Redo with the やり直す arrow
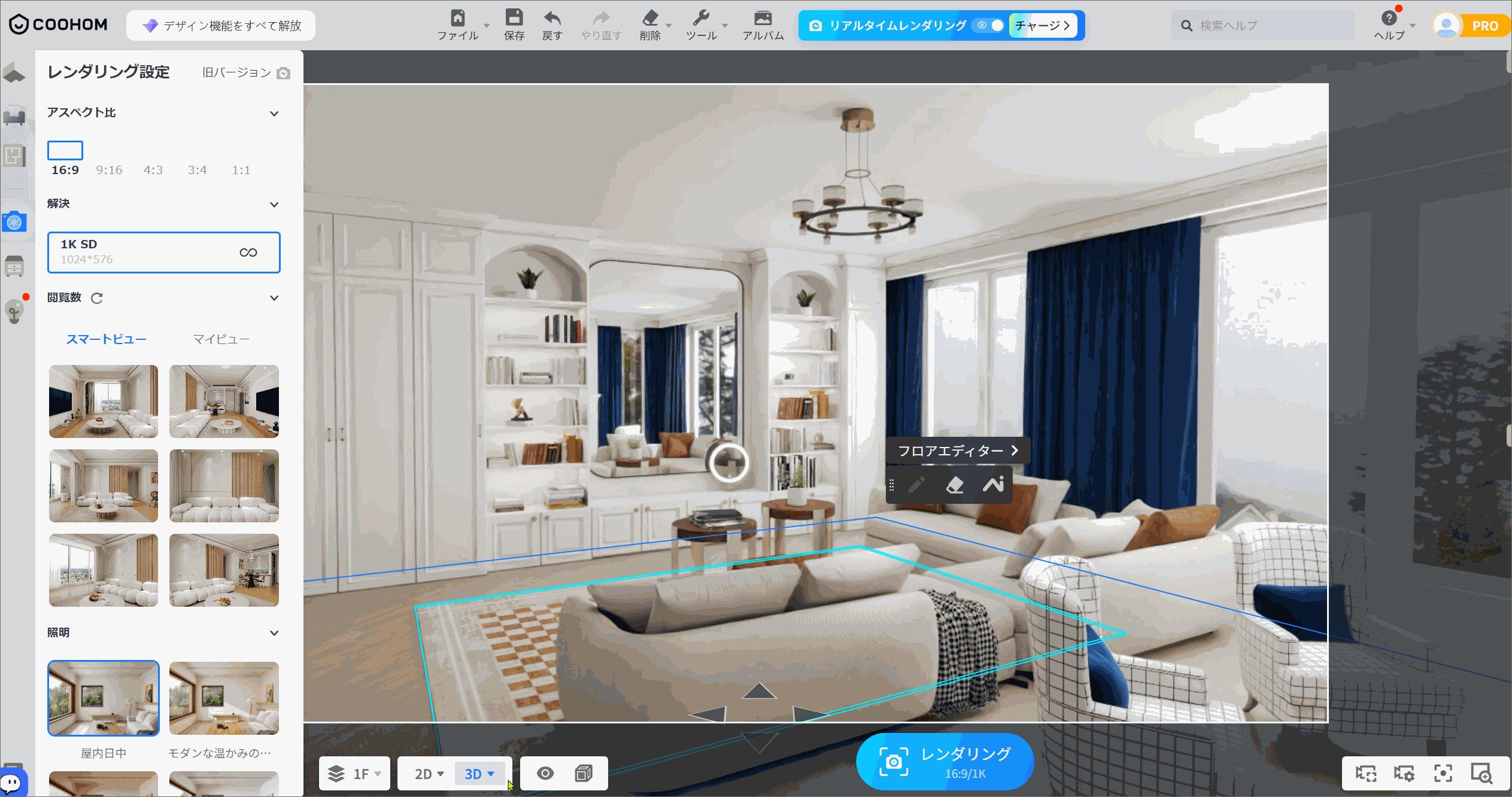 pyautogui.click(x=601, y=18)
